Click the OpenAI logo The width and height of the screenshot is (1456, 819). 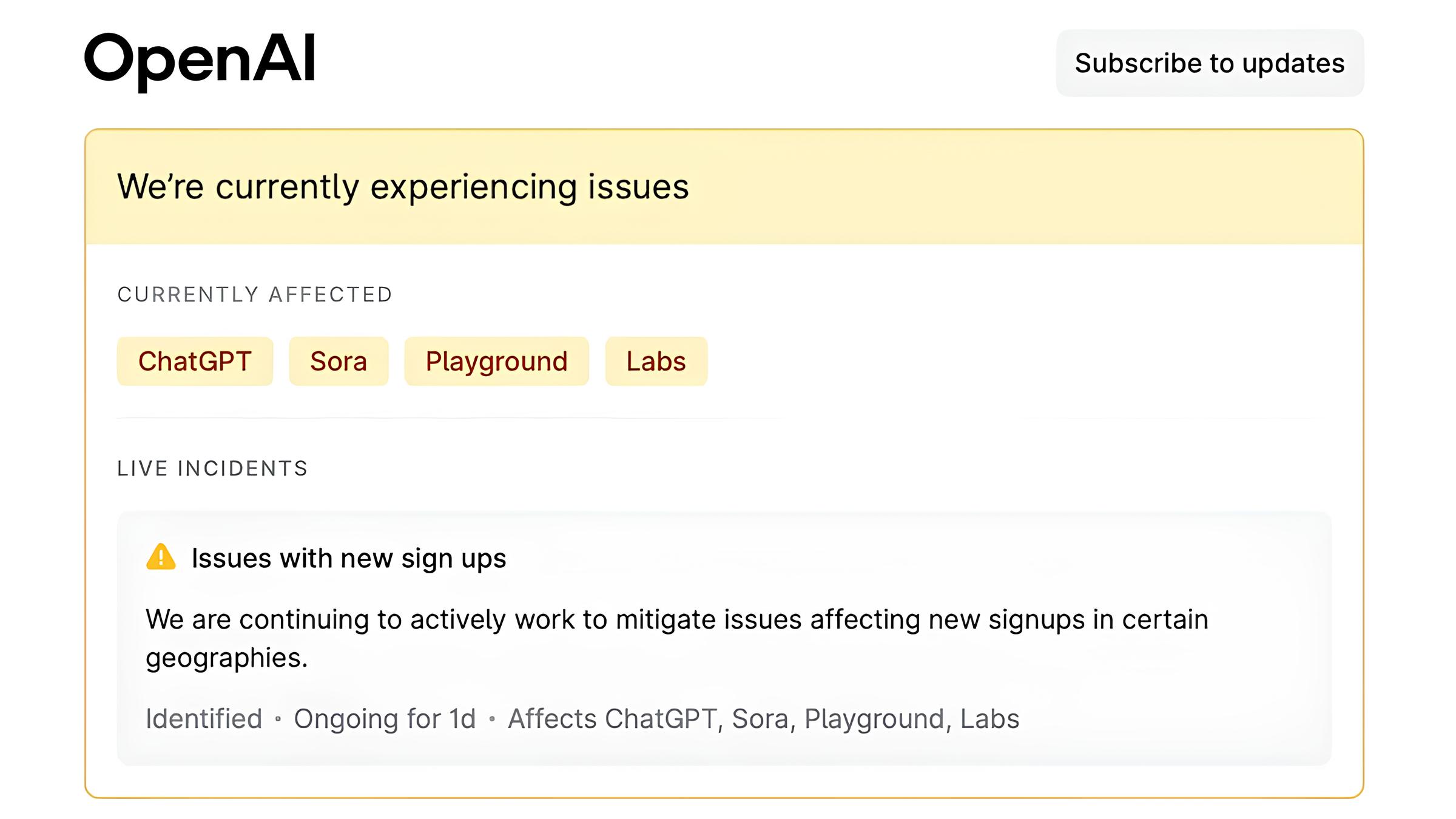200,60
